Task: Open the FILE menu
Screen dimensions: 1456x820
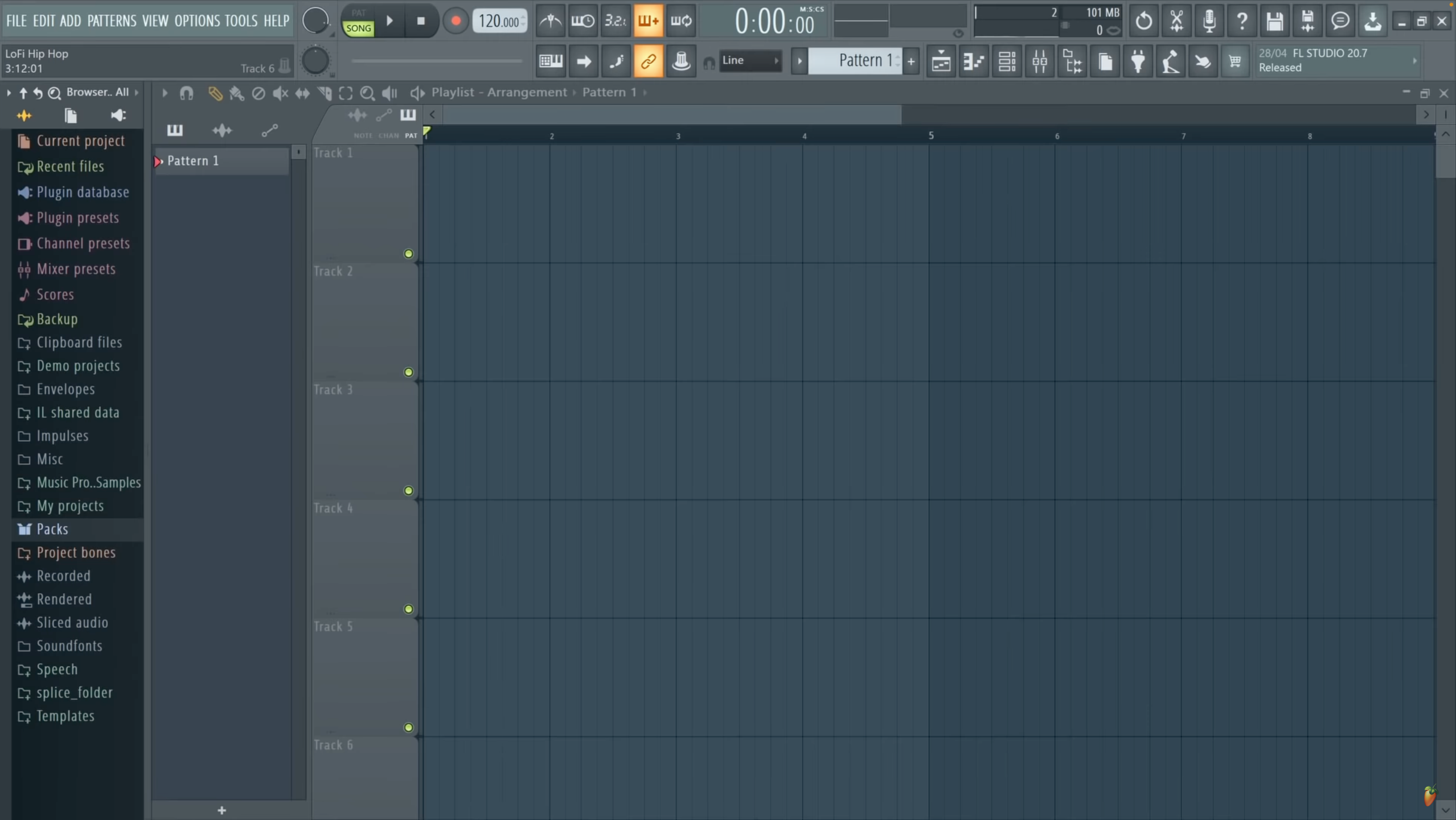Action: pos(16,20)
